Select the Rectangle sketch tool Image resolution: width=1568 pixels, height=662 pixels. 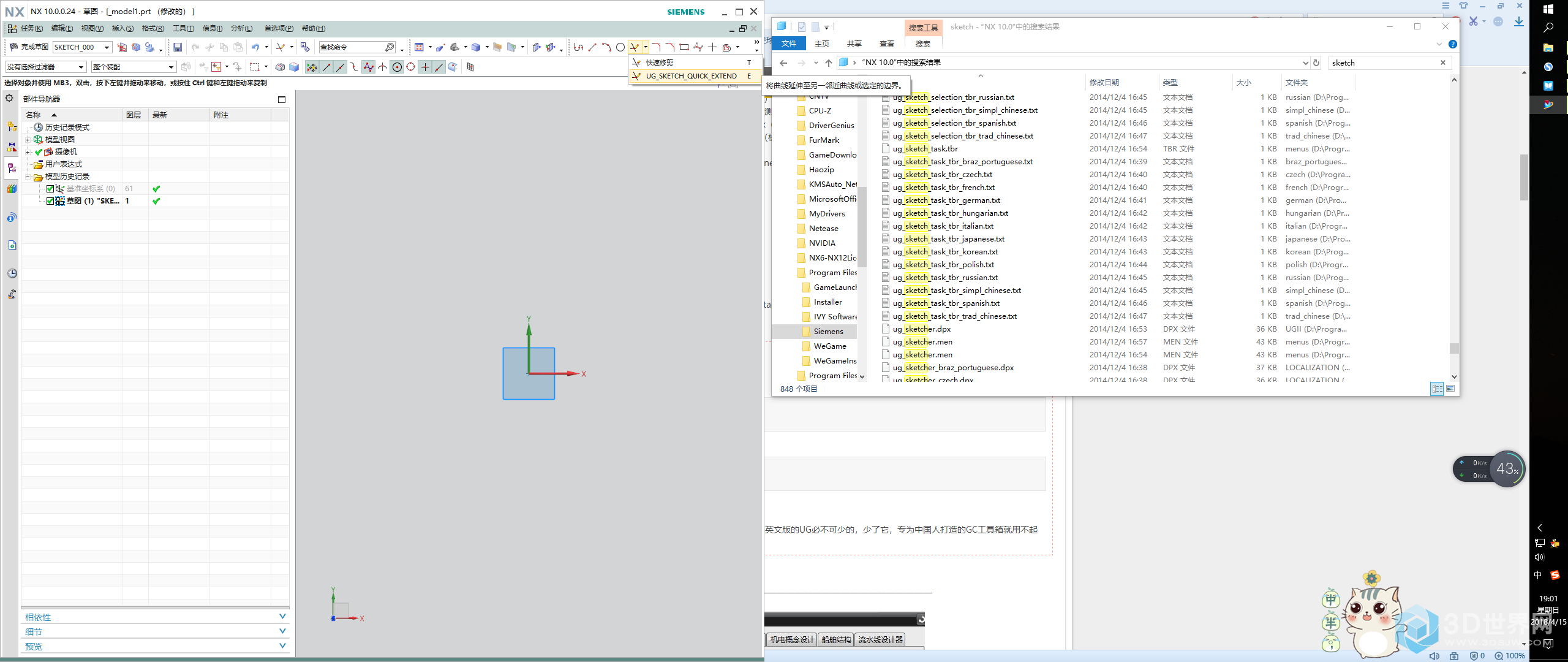click(x=684, y=47)
